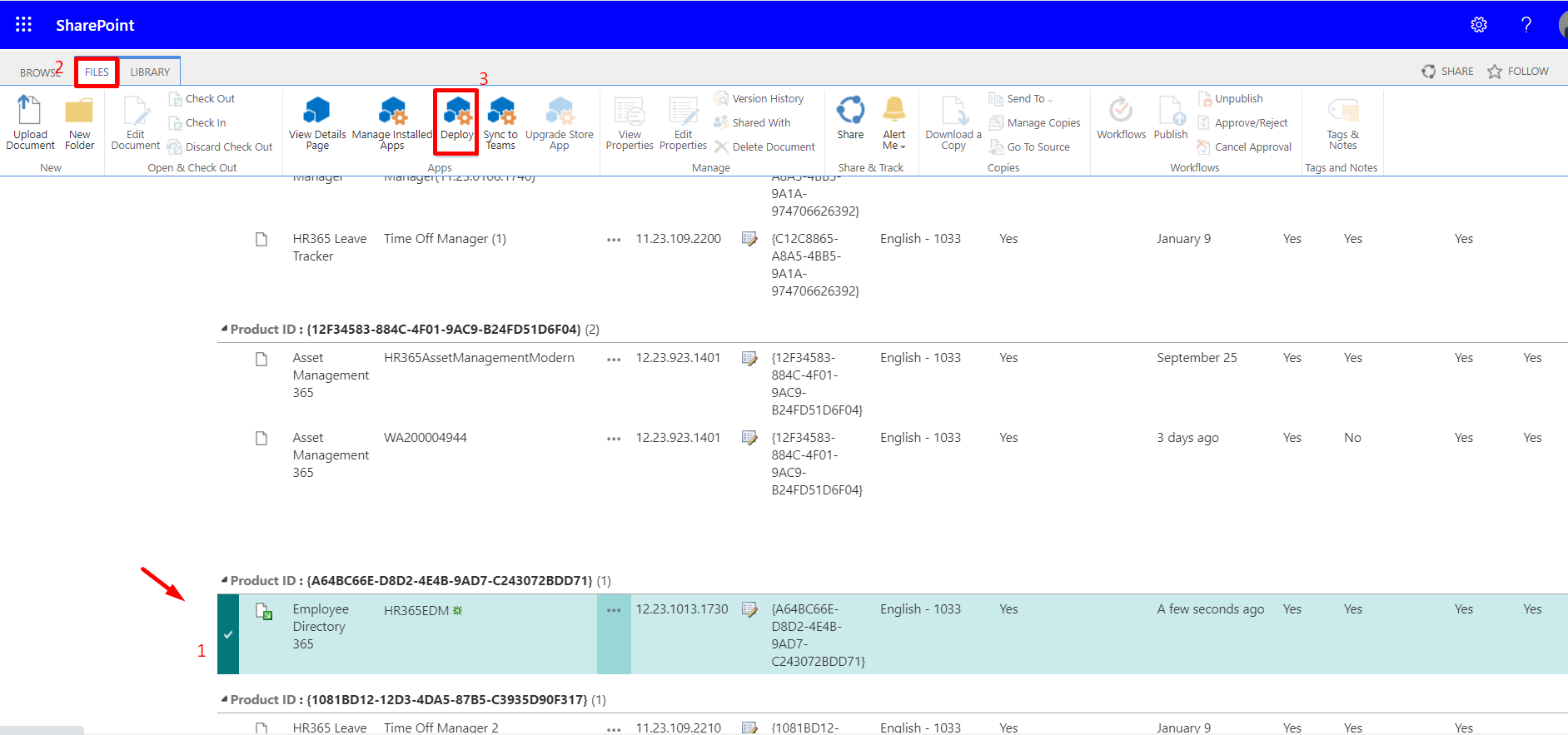Open Tags & Notes
Screen dimensions: 1568x735
point(1342,122)
